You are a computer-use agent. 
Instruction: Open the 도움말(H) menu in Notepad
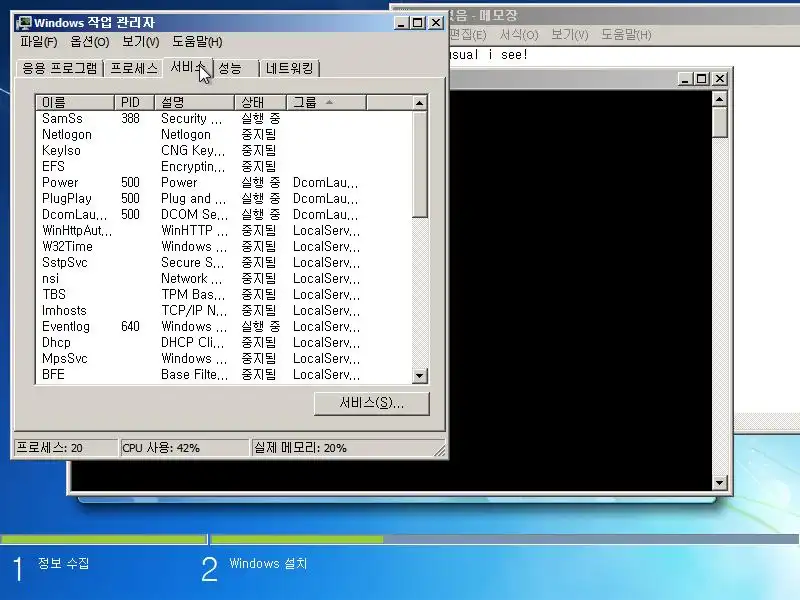[x=626, y=35]
